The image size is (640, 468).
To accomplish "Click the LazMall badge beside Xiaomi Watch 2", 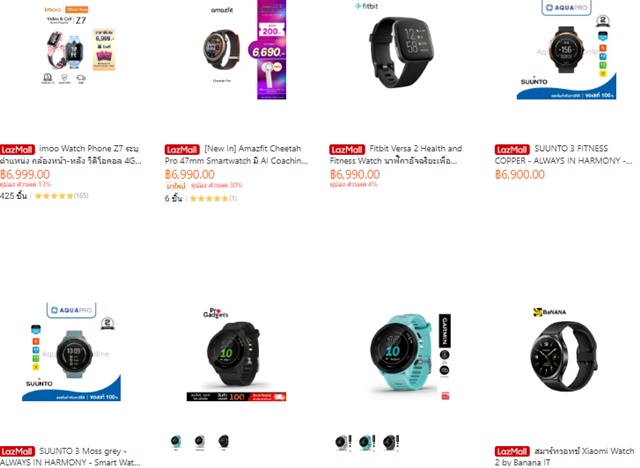I will pyautogui.click(x=512, y=452).
